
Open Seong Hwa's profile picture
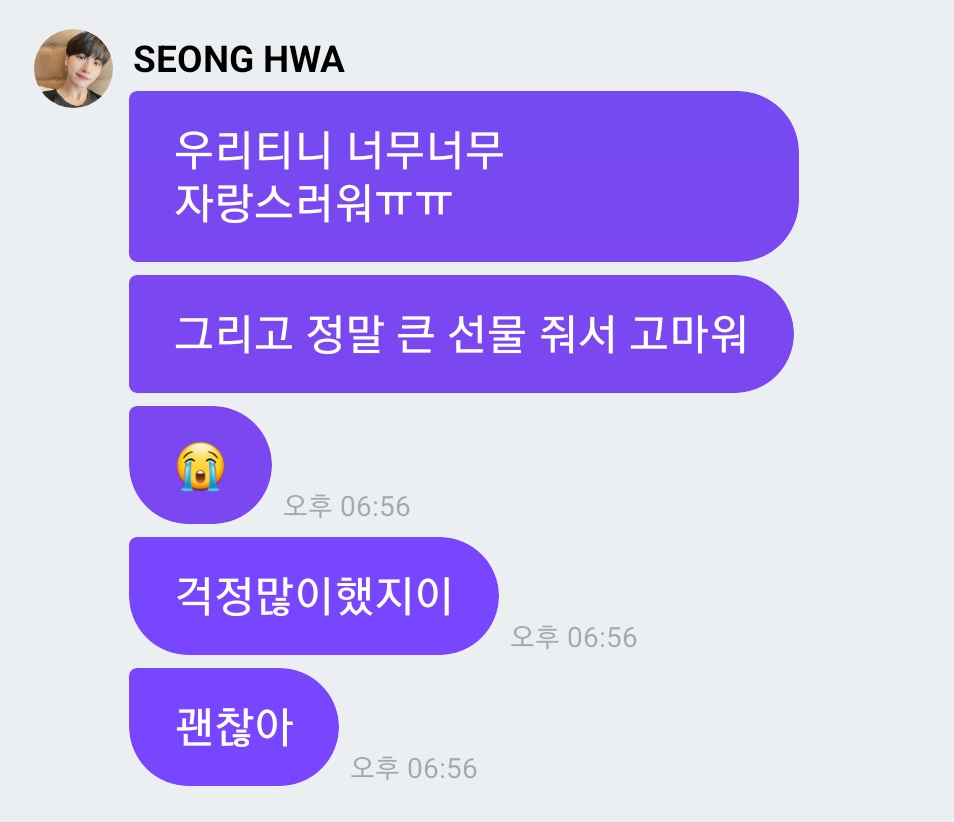point(73,68)
